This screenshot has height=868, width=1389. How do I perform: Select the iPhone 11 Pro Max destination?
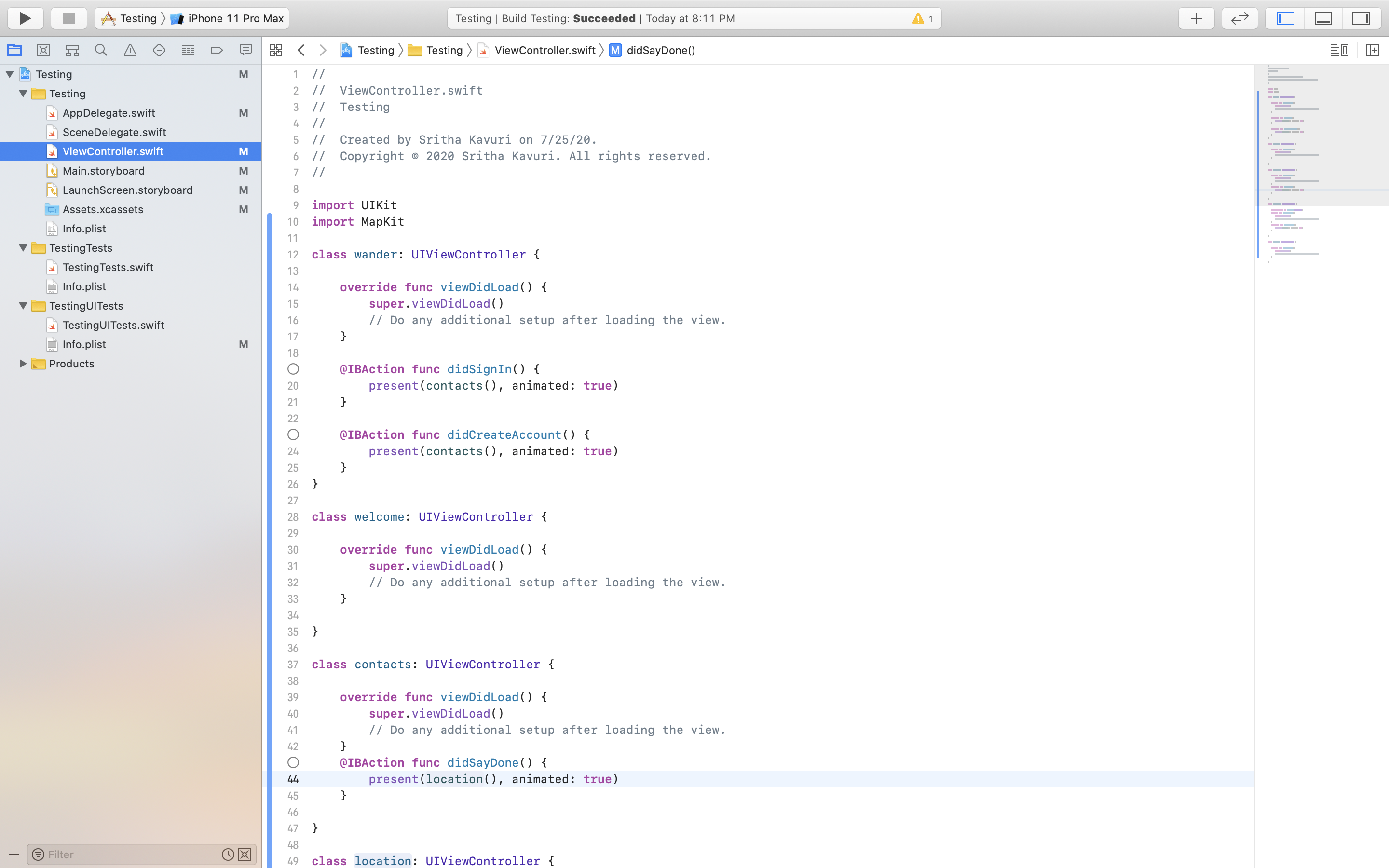pyautogui.click(x=230, y=18)
